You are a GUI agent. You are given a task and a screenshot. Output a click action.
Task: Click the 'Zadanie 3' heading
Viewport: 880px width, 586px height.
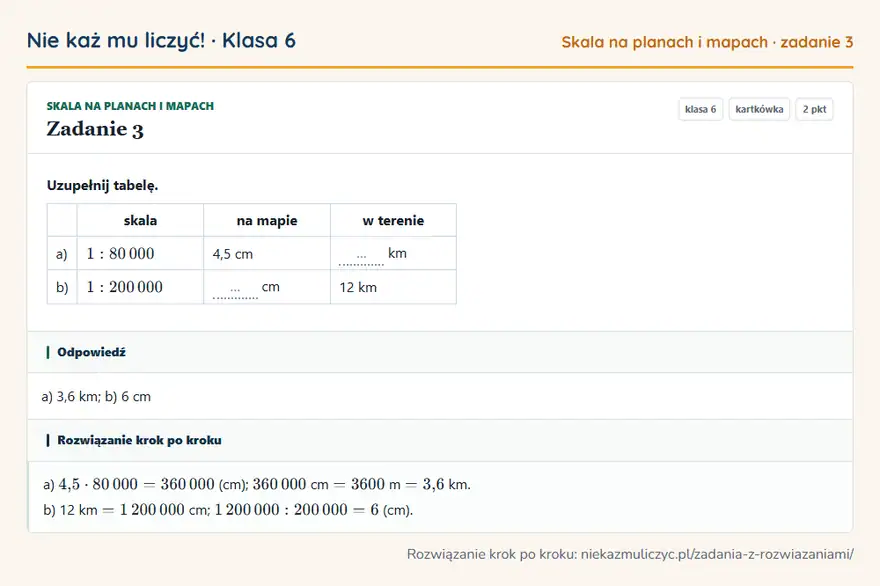(95, 129)
